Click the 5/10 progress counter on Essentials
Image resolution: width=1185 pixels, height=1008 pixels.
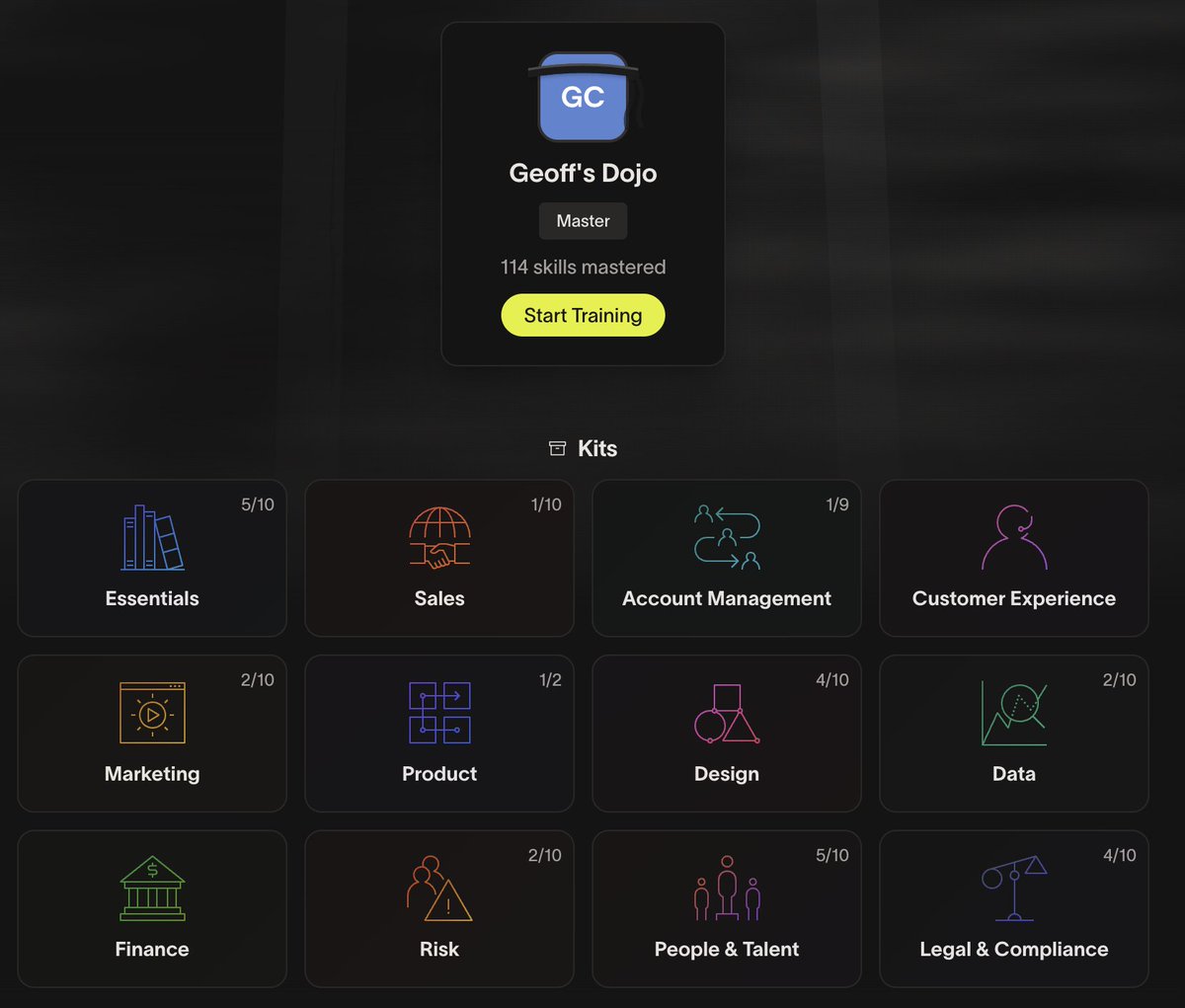coord(259,504)
